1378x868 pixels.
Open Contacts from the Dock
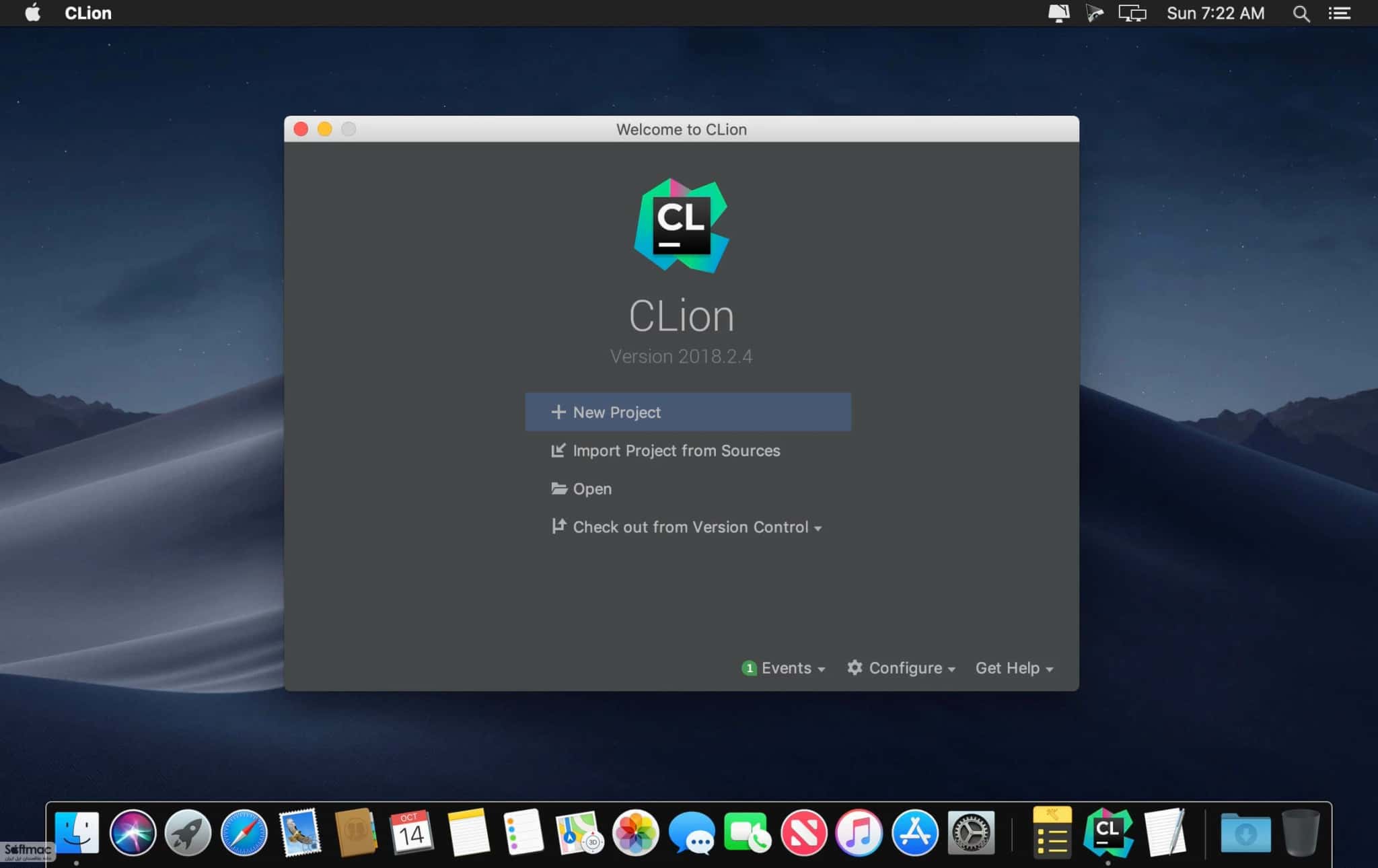tap(355, 833)
